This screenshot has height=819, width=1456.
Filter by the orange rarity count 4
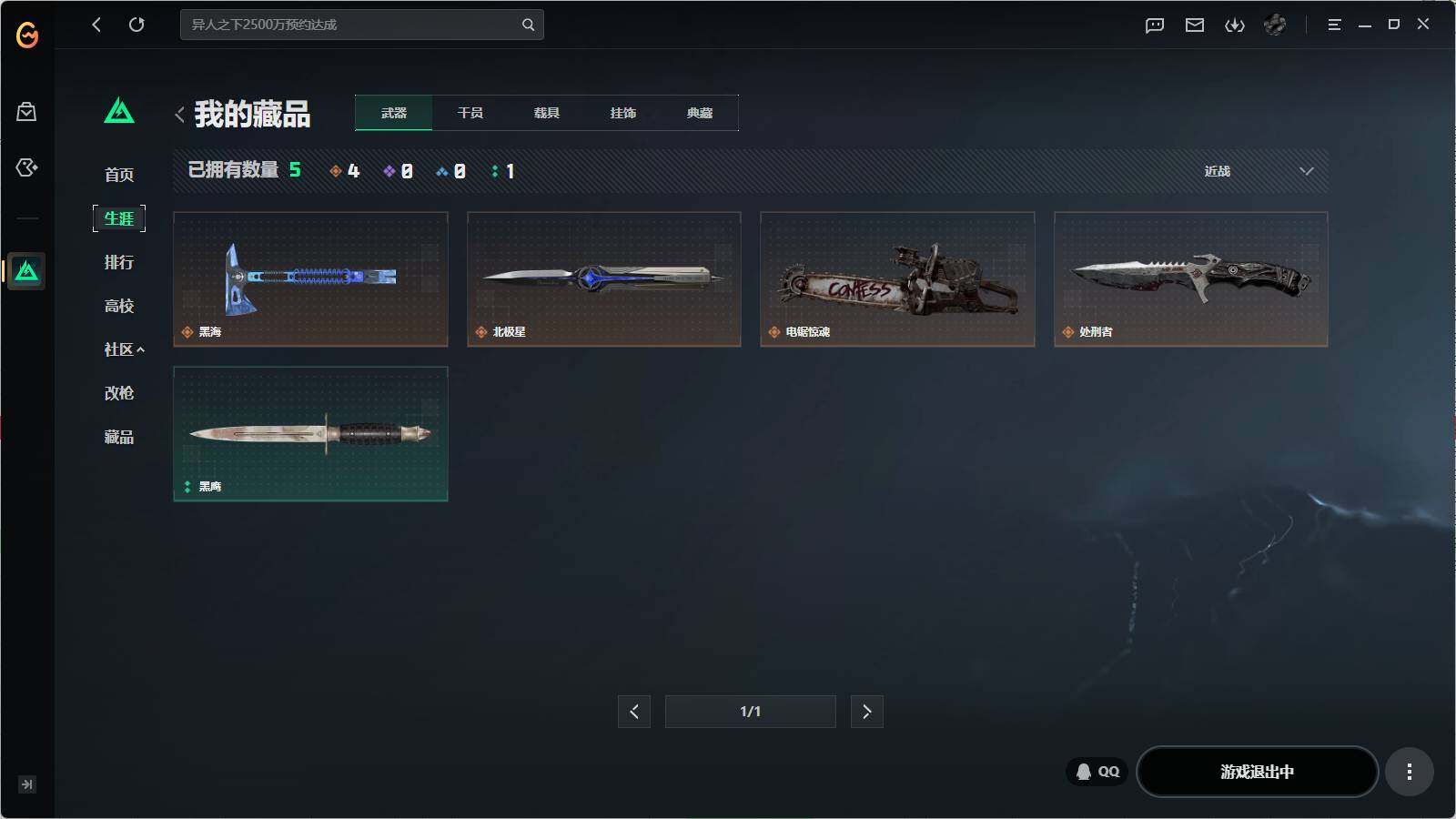345,170
